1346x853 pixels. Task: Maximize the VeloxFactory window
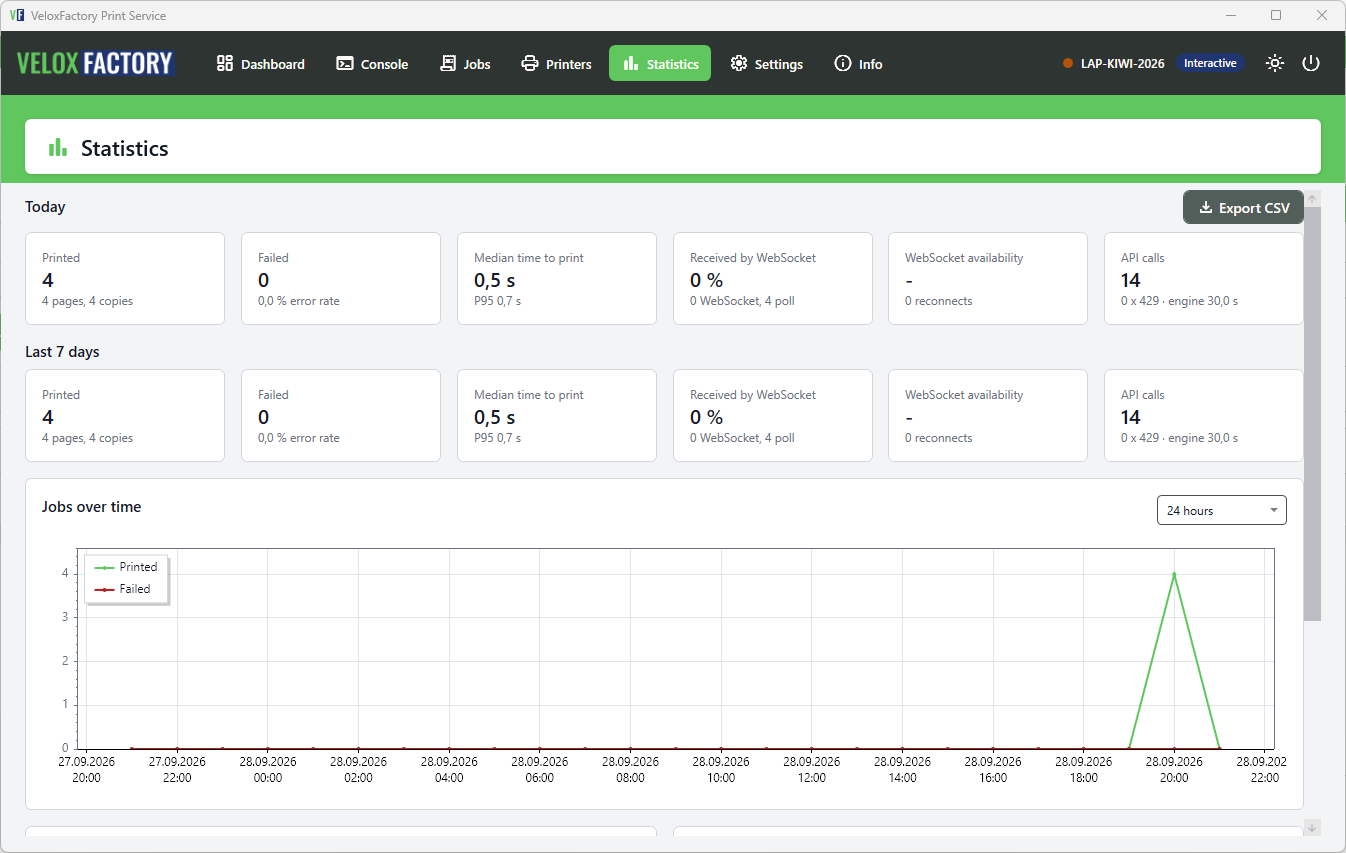click(x=1276, y=15)
